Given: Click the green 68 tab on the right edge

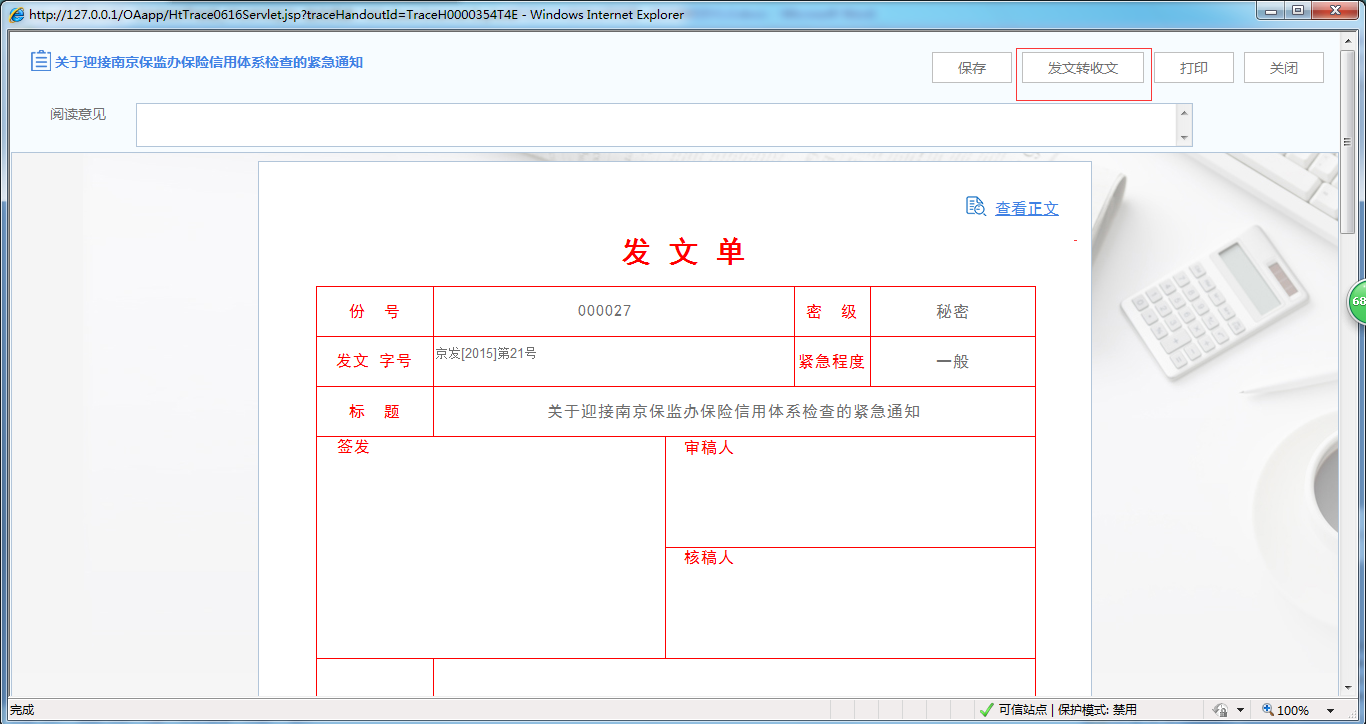Looking at the screenshot, I should point(1359,300).
